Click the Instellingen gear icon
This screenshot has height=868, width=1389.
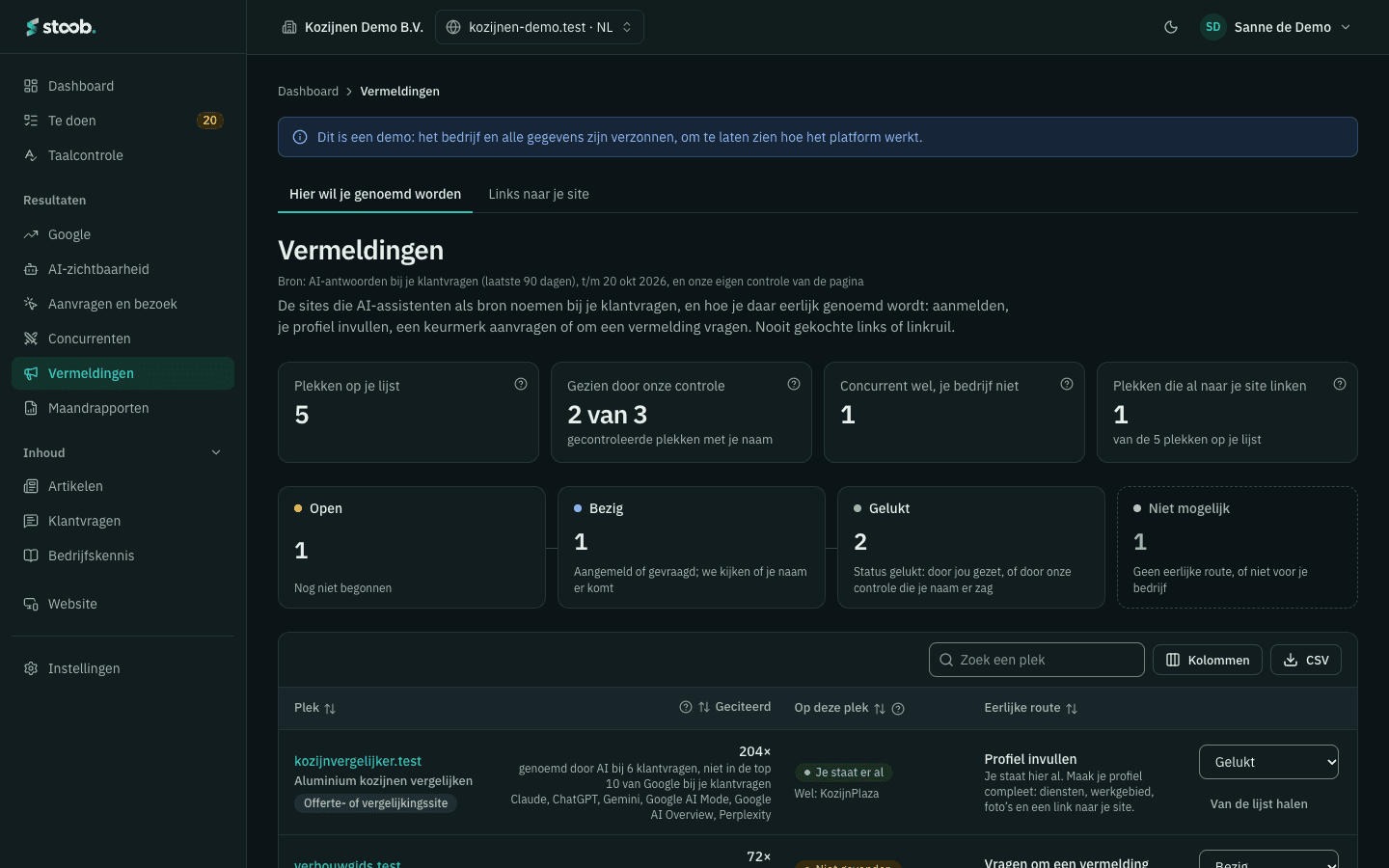[x=31, y=668]
